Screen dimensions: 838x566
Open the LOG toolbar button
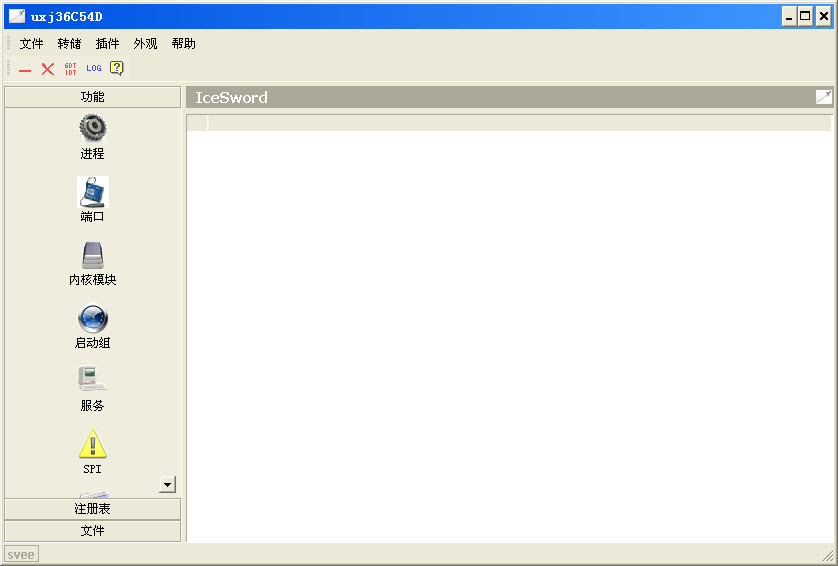[93, 69]
